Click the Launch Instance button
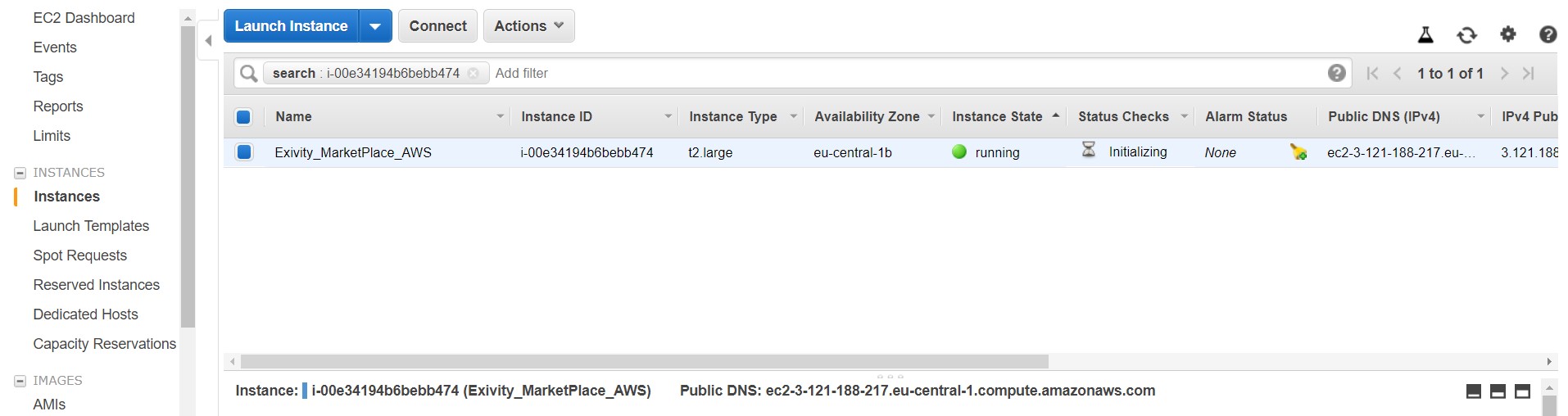The image size is (1568, 416). [x=292, y=26]
